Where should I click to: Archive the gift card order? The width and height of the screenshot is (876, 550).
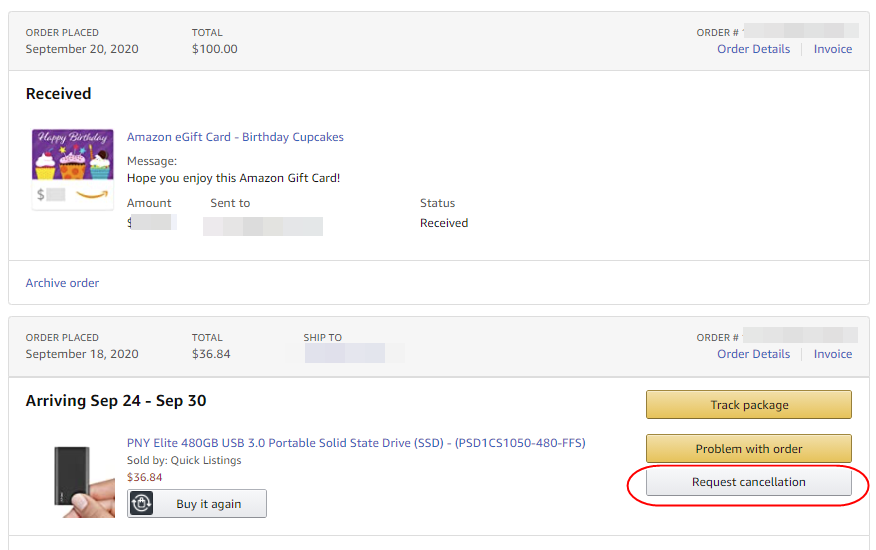click(62, 283)
